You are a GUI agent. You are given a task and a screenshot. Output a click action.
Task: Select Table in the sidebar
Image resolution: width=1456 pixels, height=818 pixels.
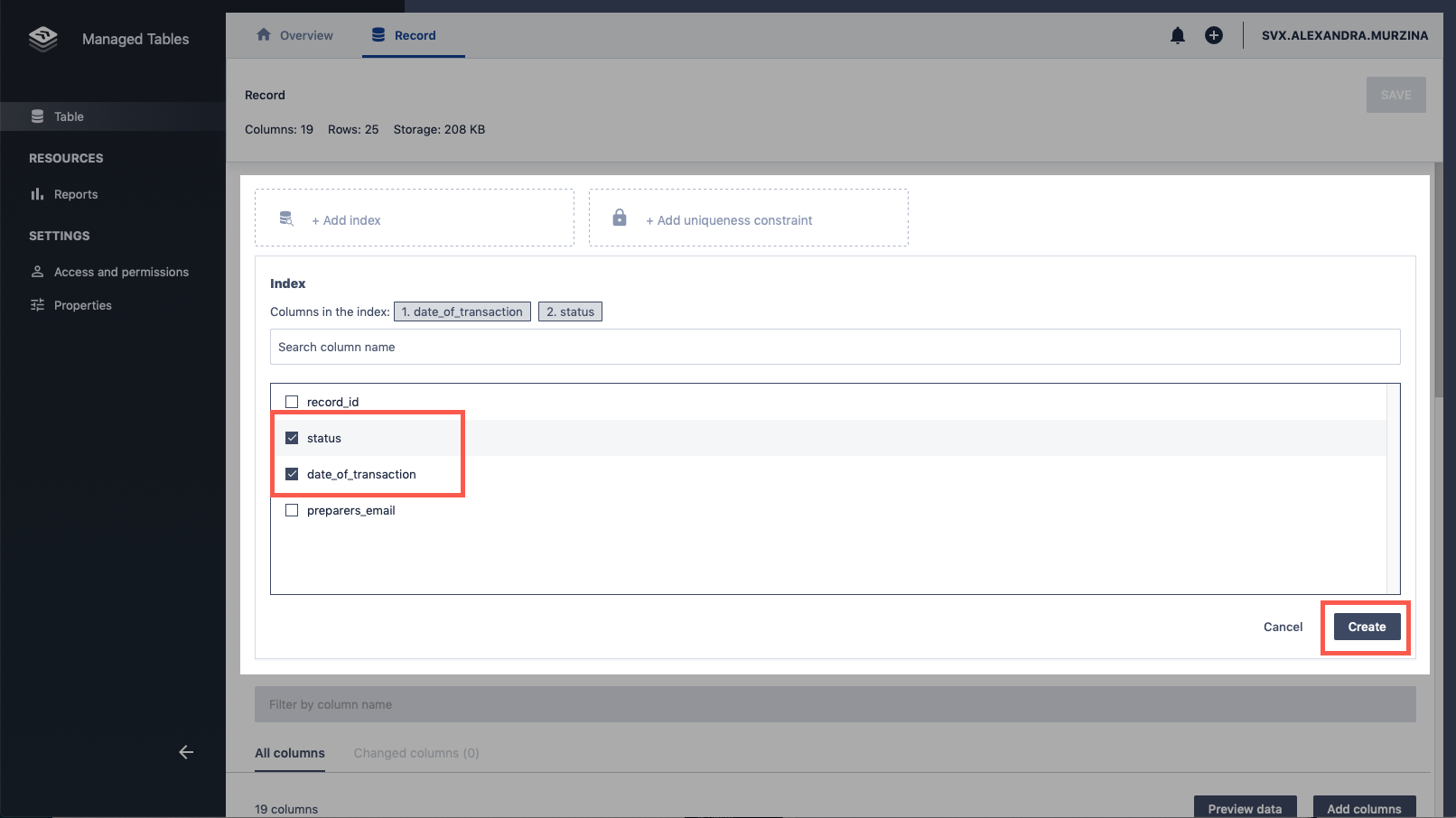tap(69, 116)
